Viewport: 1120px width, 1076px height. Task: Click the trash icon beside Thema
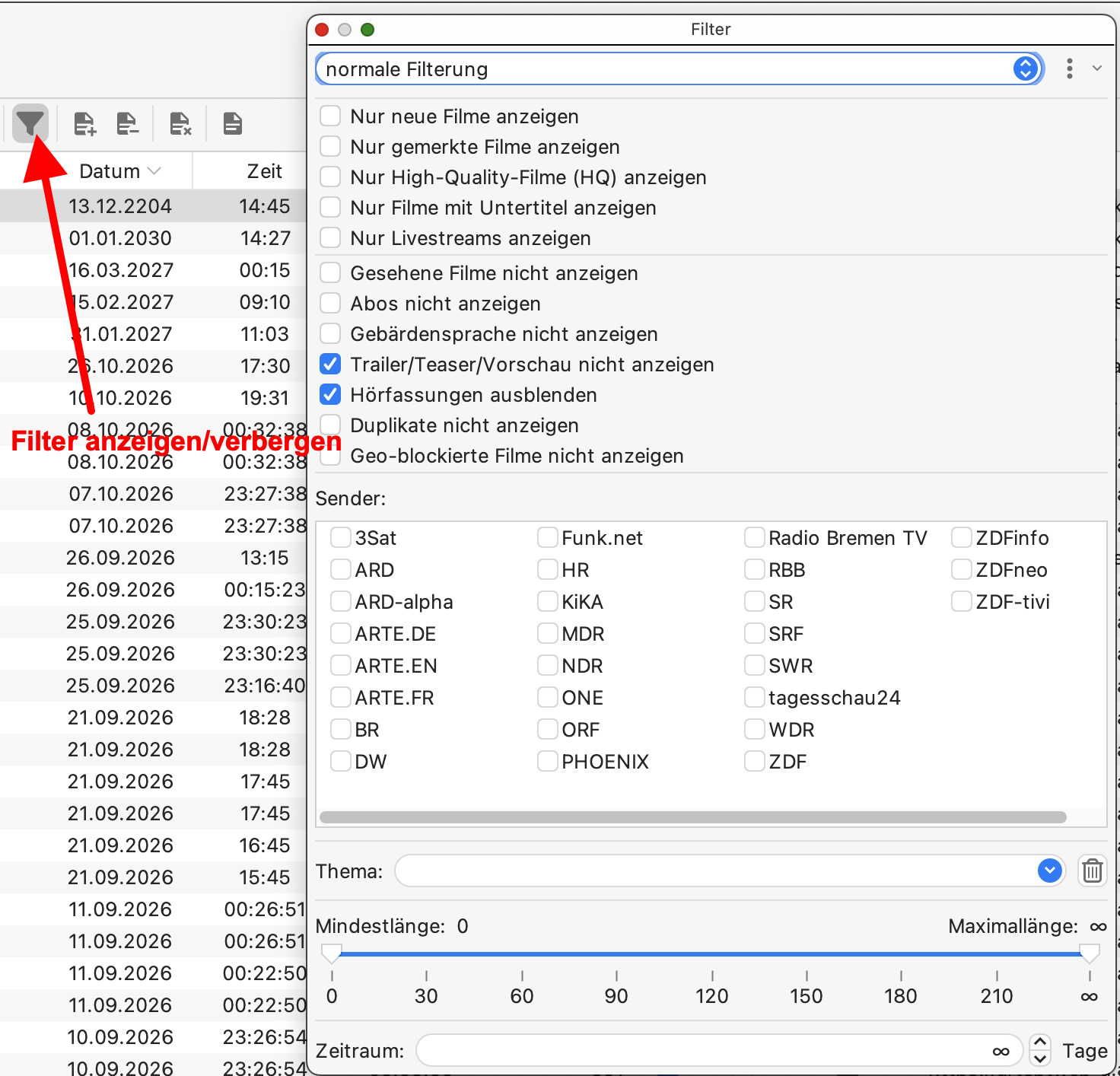tap(1092, 870)
